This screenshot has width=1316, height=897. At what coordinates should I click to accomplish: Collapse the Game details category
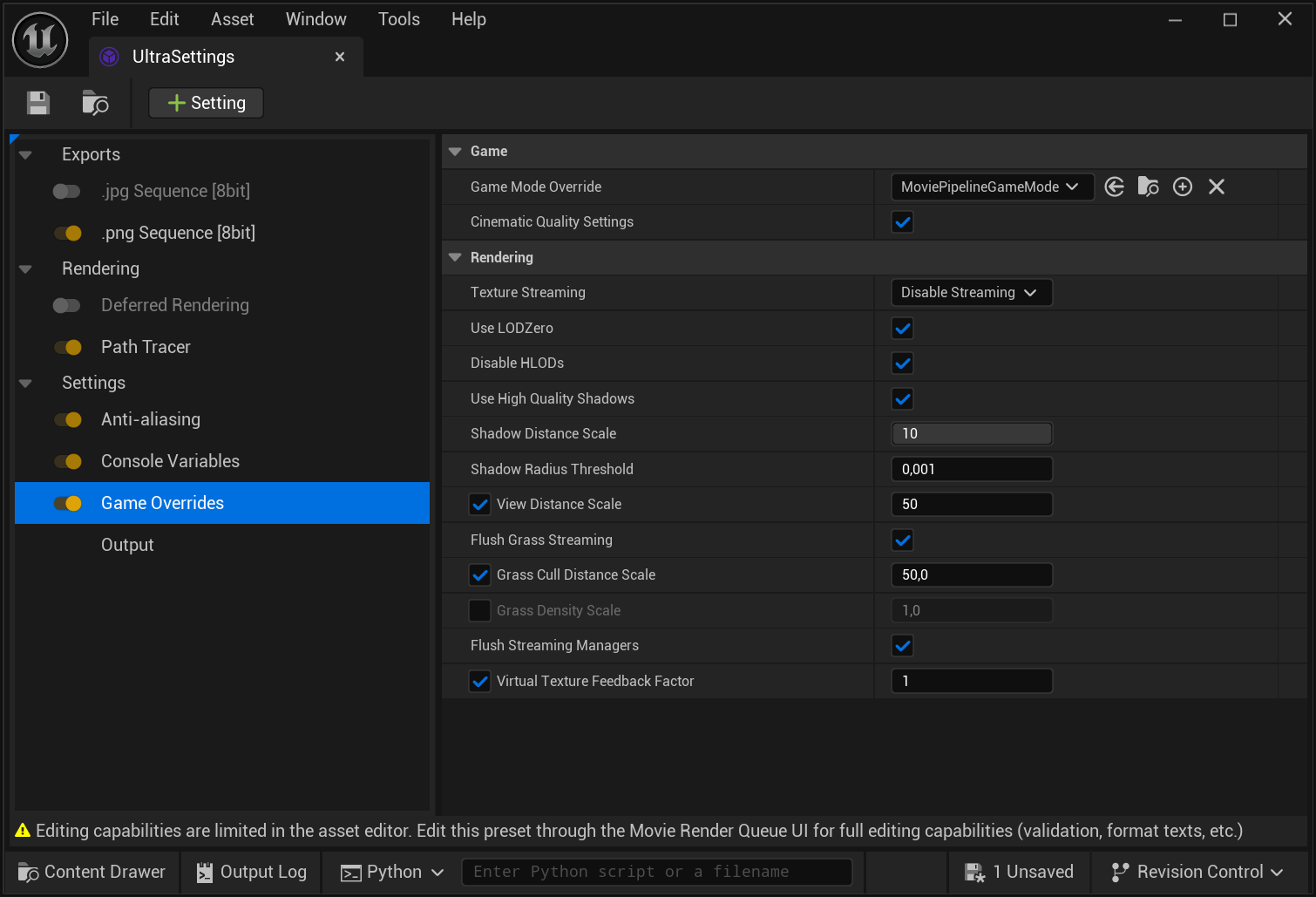coord(455,152)
